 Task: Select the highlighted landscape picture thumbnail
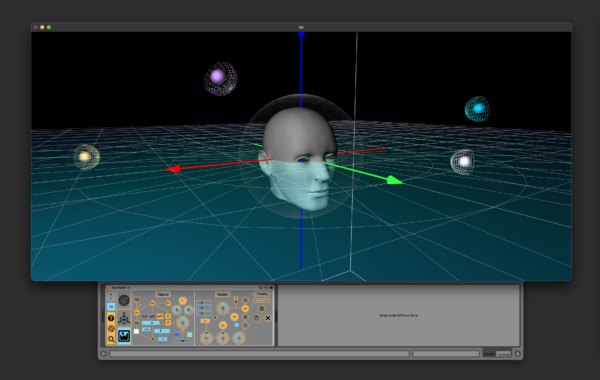(x=124, y=336)
